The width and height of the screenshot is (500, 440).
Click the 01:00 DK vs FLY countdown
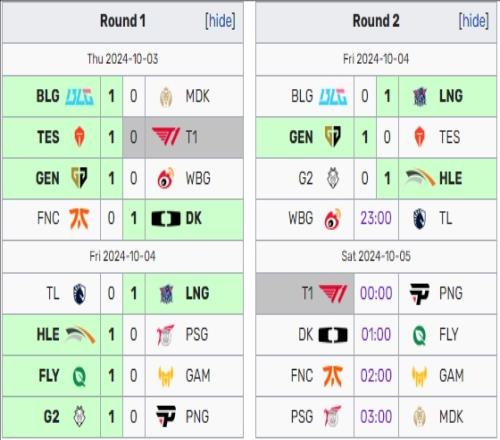(376, 335)
